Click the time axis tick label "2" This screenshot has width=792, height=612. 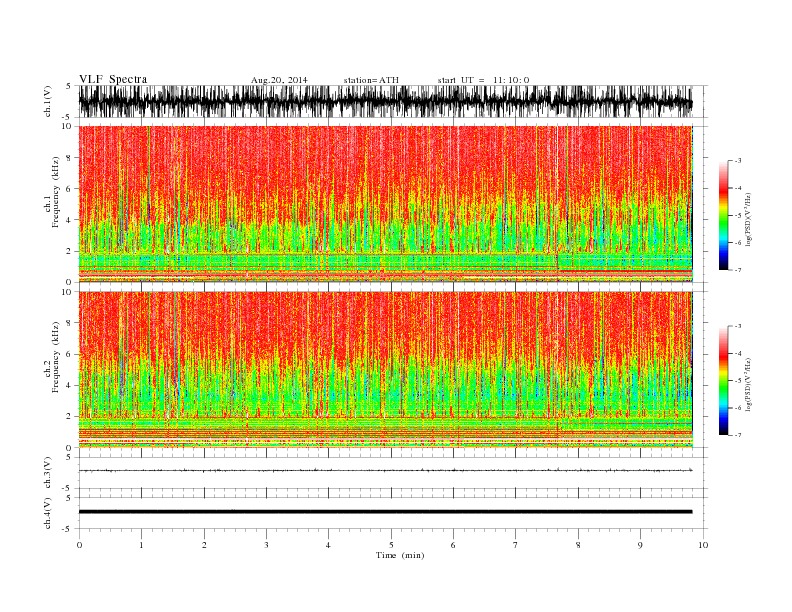[204, 545]
